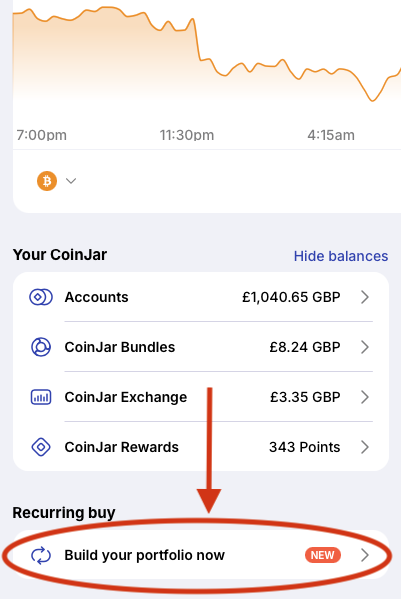
Task: Click the CoinJar Rewards diamond icon
Action: [41, 447]
